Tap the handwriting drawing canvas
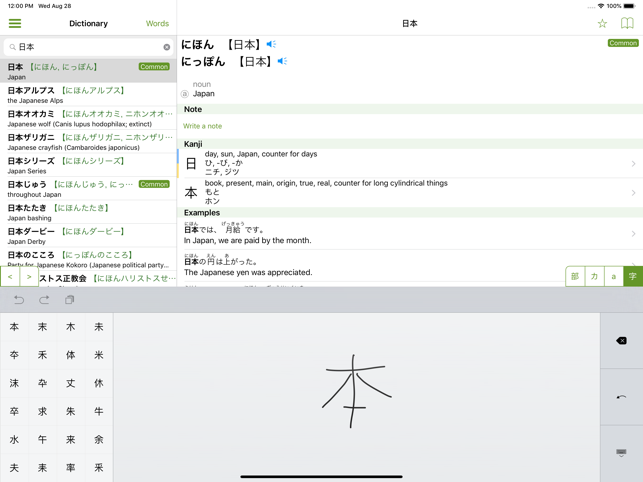This screenshot has height=482, width=643. coord(357,396)
